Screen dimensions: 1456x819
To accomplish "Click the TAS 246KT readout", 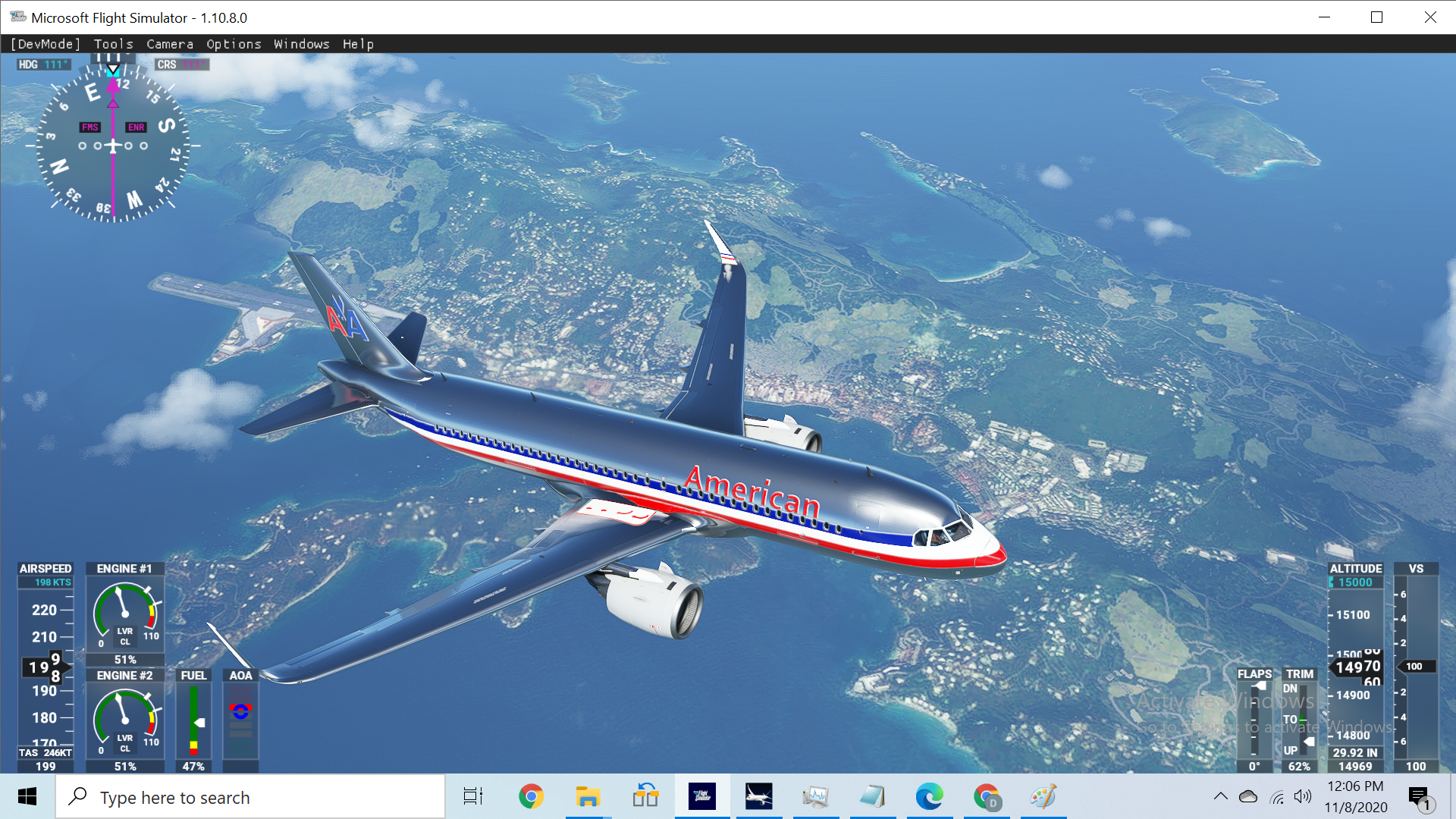I will (x=45, y=753).
